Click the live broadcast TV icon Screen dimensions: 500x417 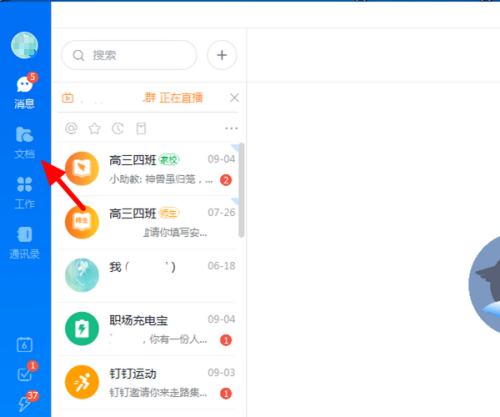[68, 98]
